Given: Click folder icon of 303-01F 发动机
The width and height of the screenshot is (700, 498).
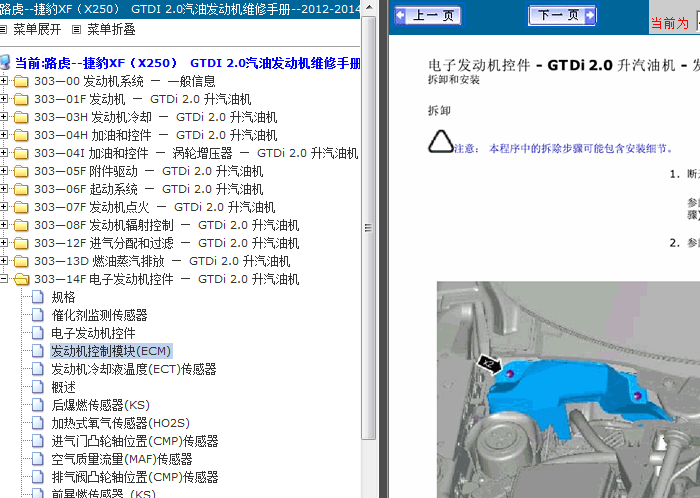Looking at the screenshot, I should click(x=21, y=99).
